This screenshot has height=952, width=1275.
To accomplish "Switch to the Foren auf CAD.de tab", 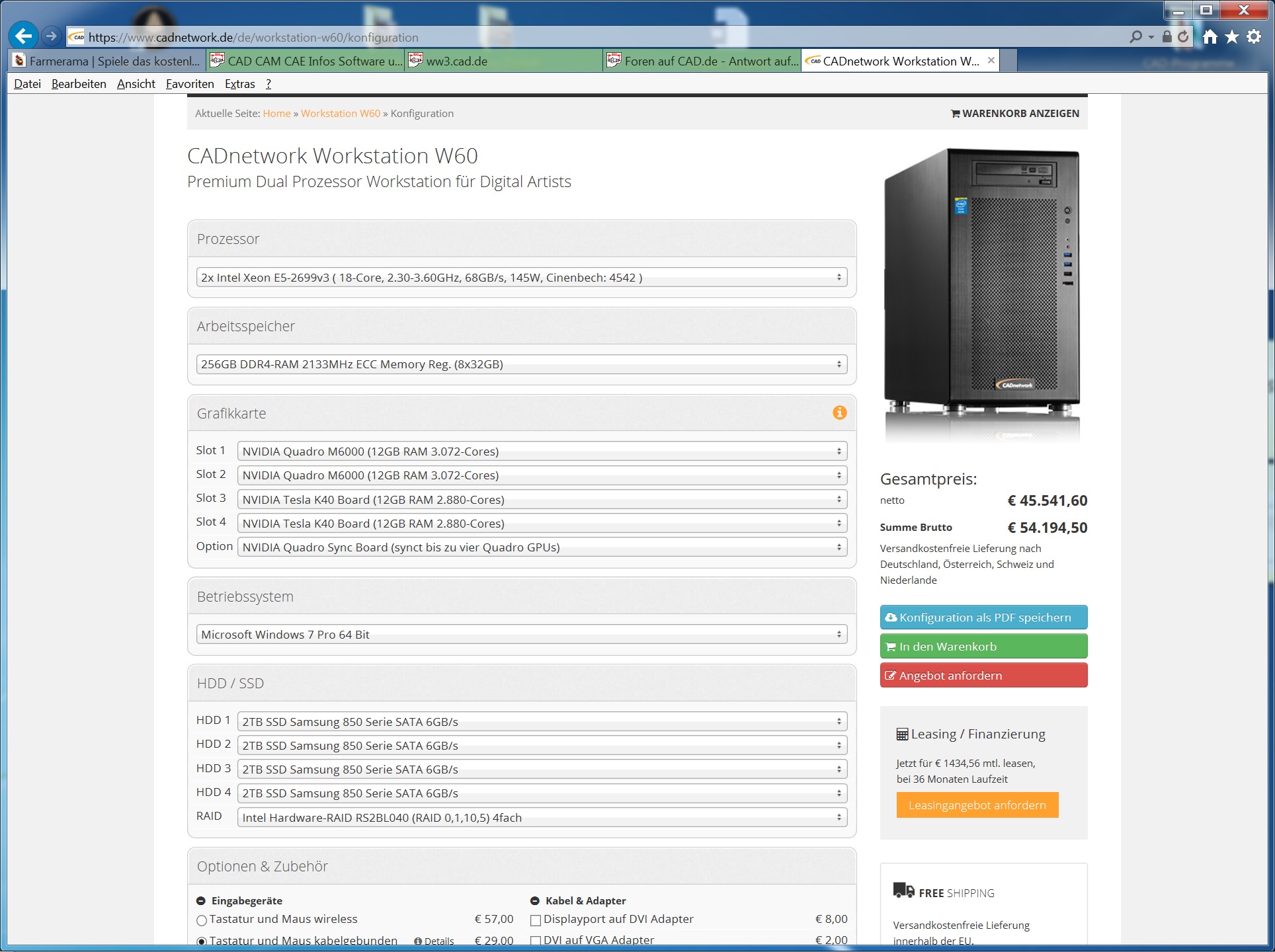I will click(x=702, y=61).
